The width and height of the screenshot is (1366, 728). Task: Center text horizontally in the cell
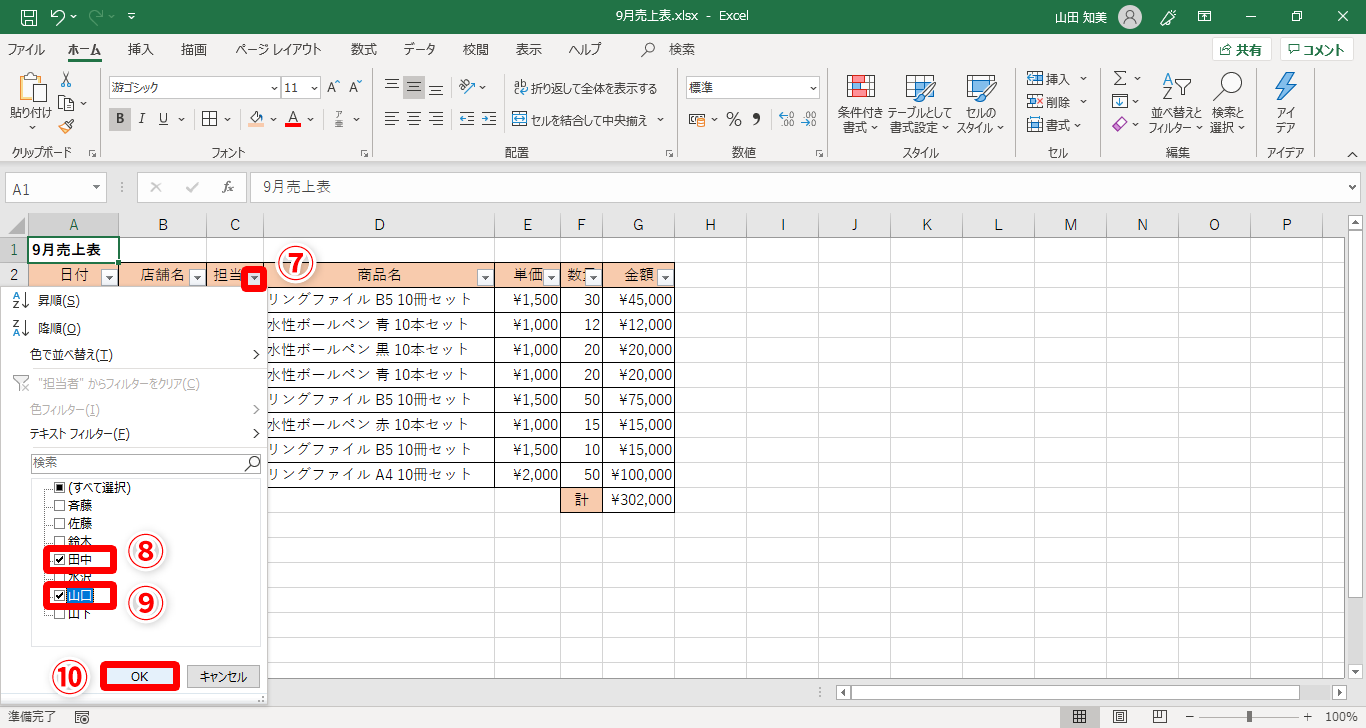coord(414,119)
